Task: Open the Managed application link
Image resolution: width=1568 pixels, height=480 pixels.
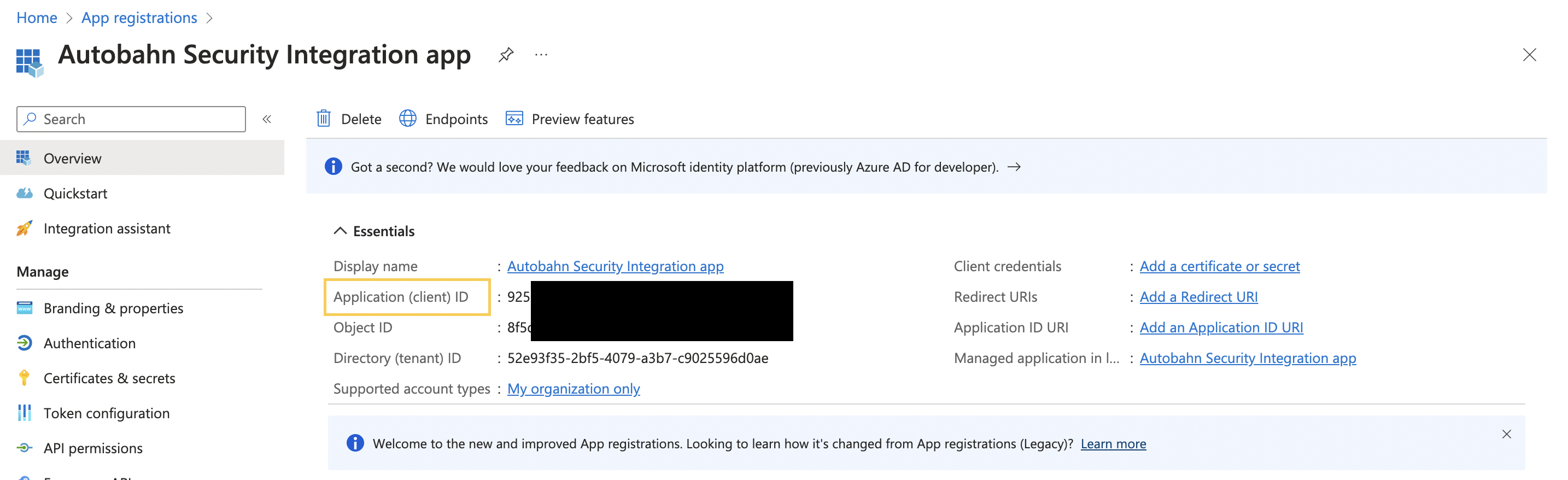Action: tap(1248, 358)
